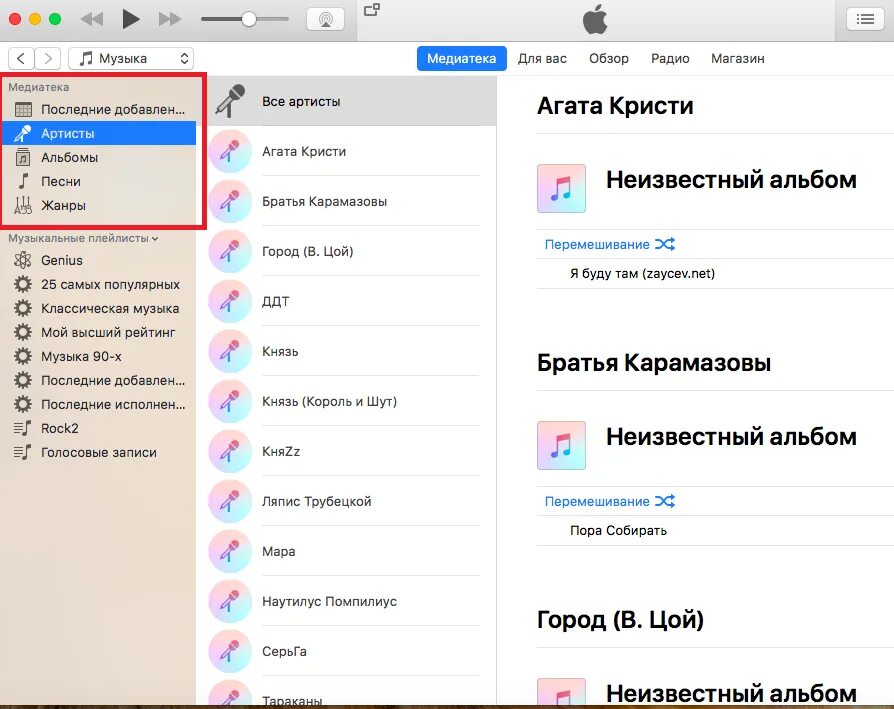Select the song Пора Собирать
894x709 pixels.
tap(618, 531)
